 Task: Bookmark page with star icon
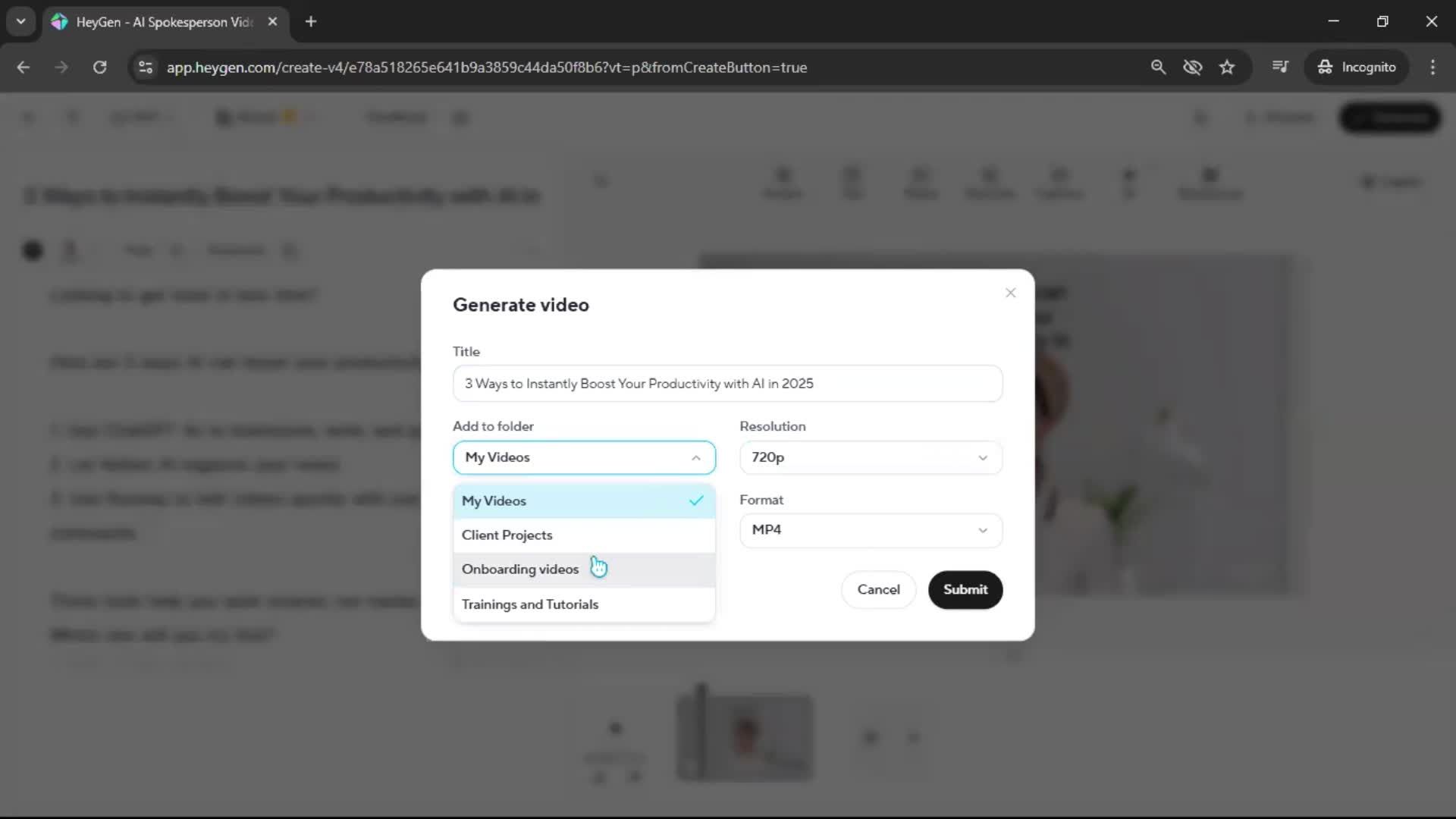(1226, 67)
